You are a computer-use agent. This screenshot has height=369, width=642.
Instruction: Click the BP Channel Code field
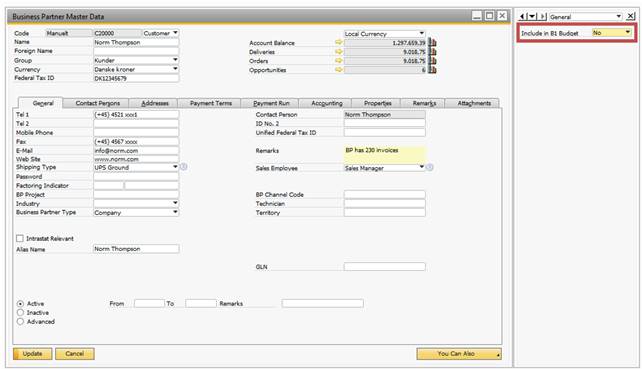(x=384, y=195)
